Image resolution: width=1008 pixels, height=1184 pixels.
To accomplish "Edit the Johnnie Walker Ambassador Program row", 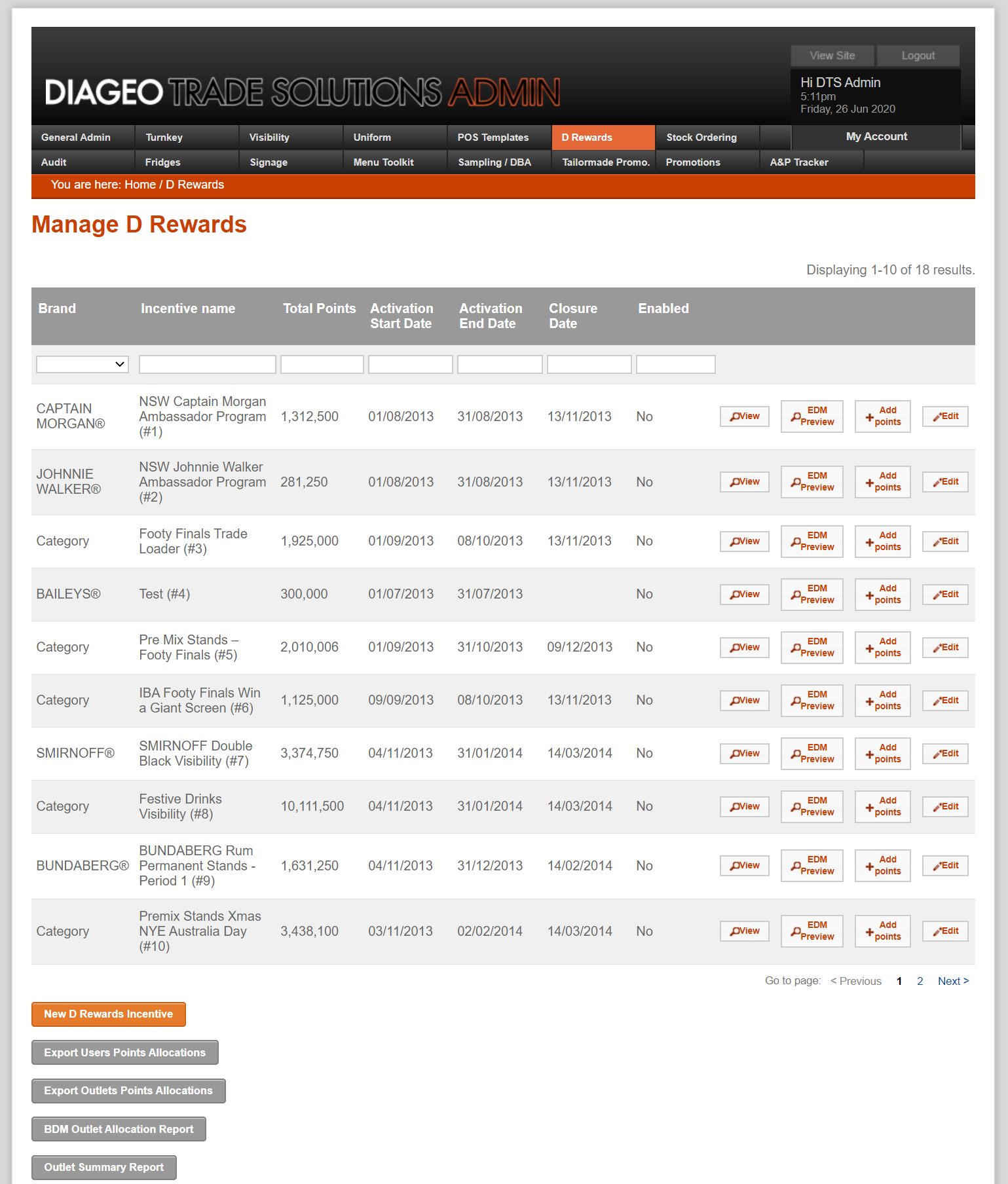I will point(945,482).
